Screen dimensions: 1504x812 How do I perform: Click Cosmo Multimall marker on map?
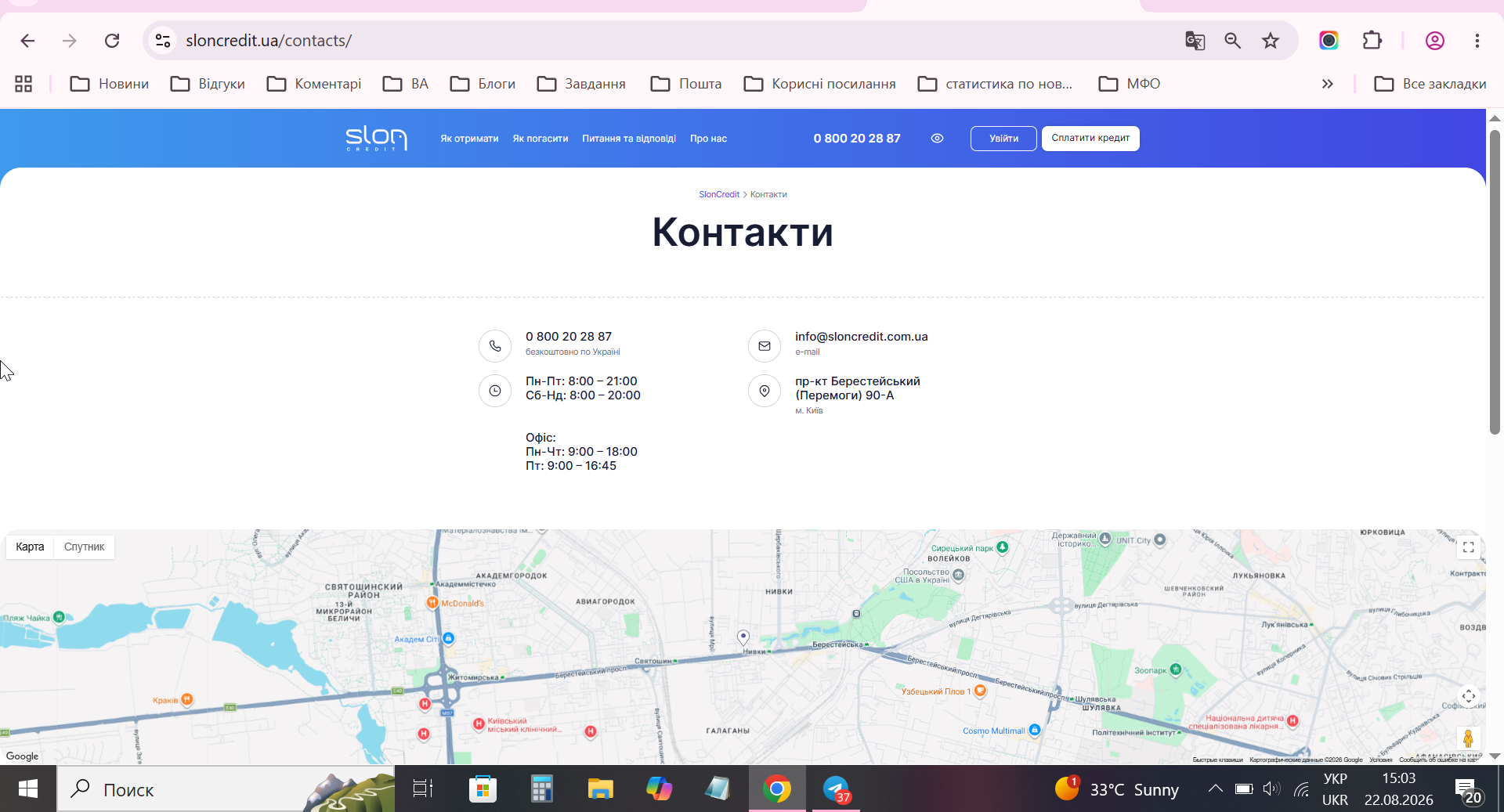[1035, 730]
